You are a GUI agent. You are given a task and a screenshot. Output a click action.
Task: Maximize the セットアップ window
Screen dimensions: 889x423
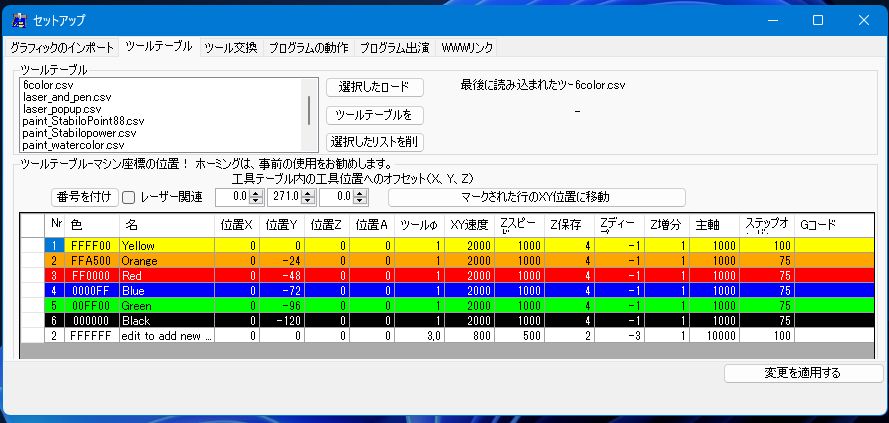tap(818, 20)
